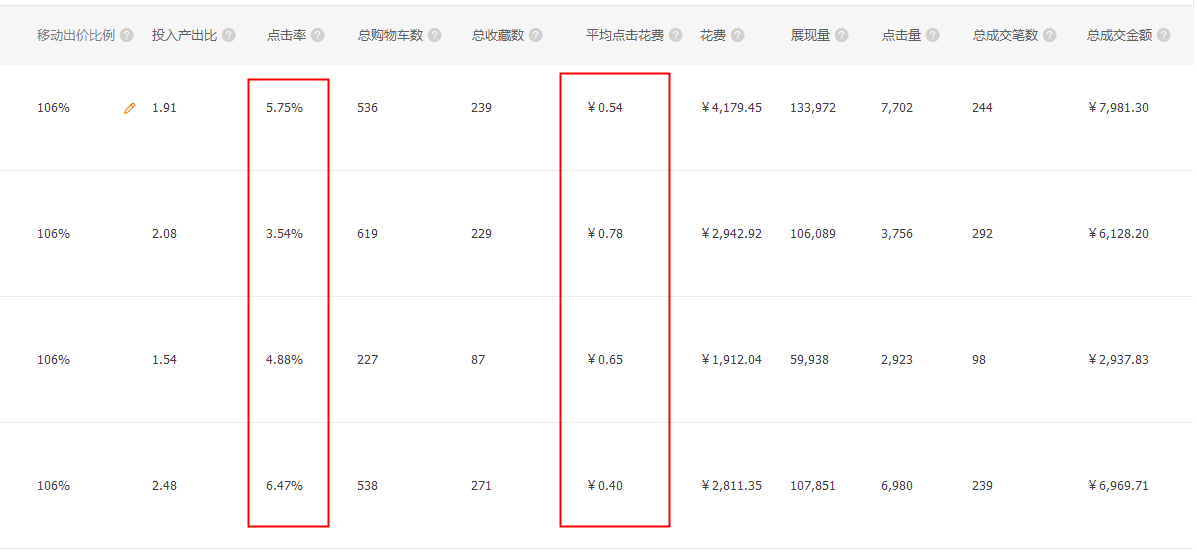Click question mark next to 展现量

842,35
